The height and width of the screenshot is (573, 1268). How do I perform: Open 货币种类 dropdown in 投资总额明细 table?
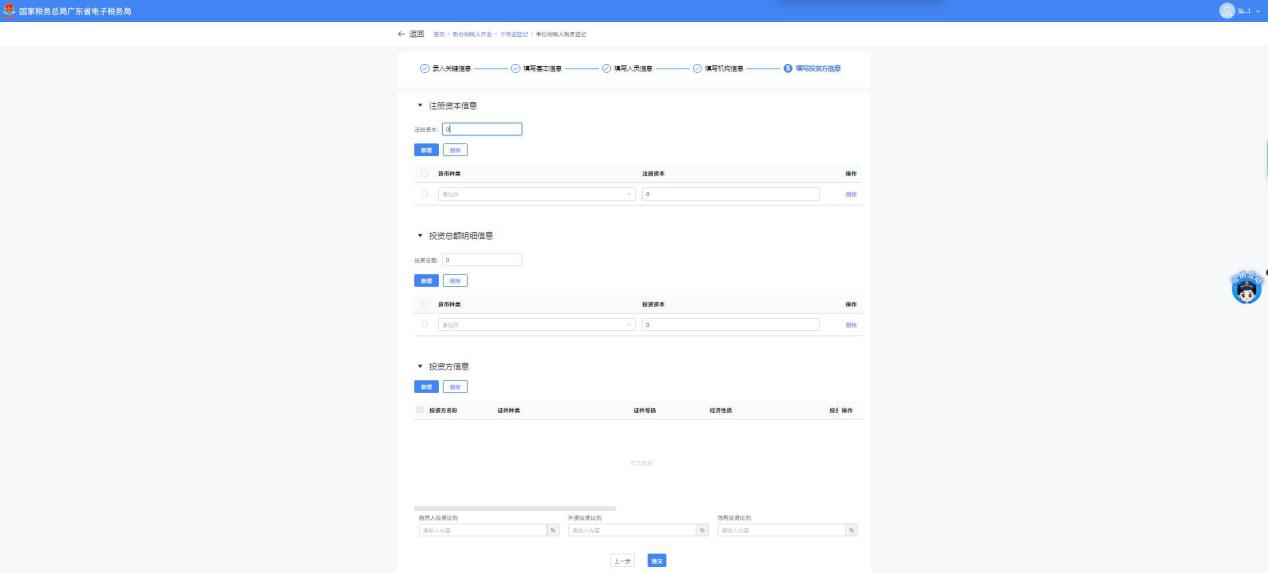click(x=537, y=325)
